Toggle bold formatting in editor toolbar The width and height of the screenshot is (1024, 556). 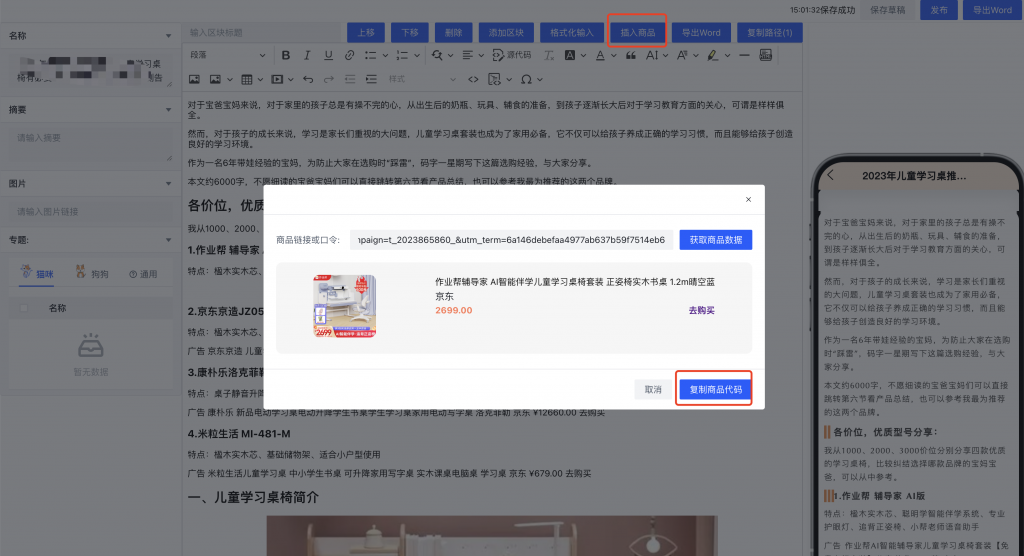pyautogui.click(x=285, y=56)
